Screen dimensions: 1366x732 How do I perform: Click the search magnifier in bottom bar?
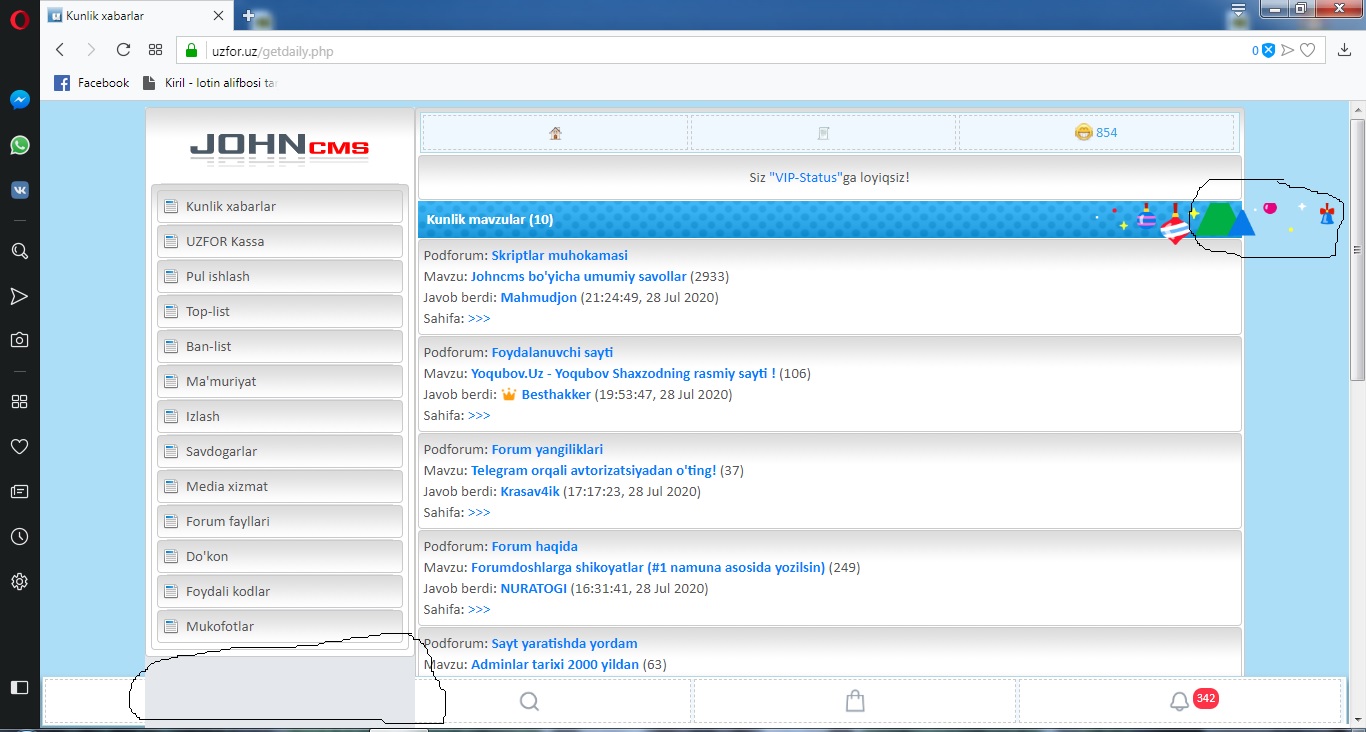click(x=529, y=701)
